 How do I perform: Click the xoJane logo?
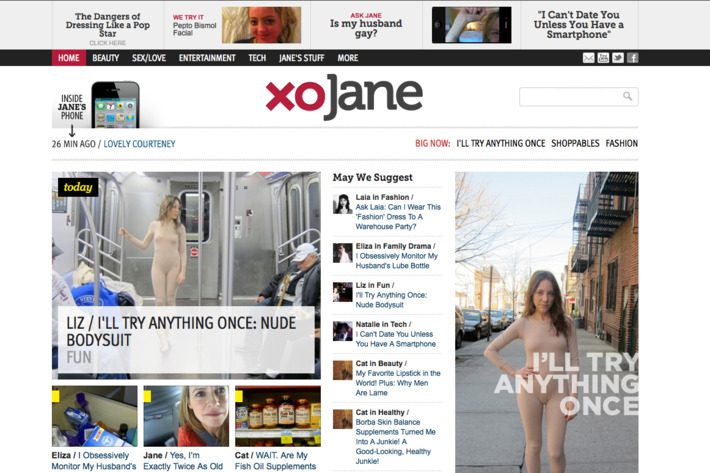click(344, 97)
